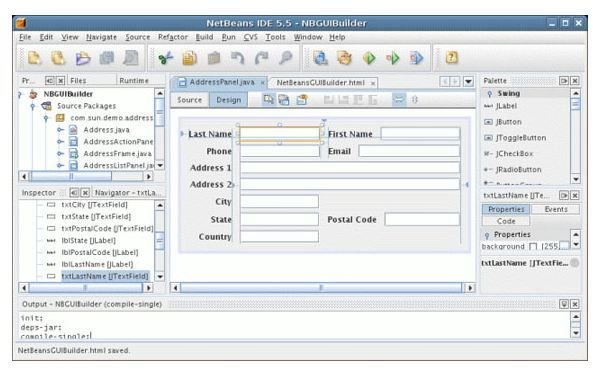Click the Cut scissors toolbar icon
The height and width of the screenshot is (369, 593).
(x=165, y=58)
